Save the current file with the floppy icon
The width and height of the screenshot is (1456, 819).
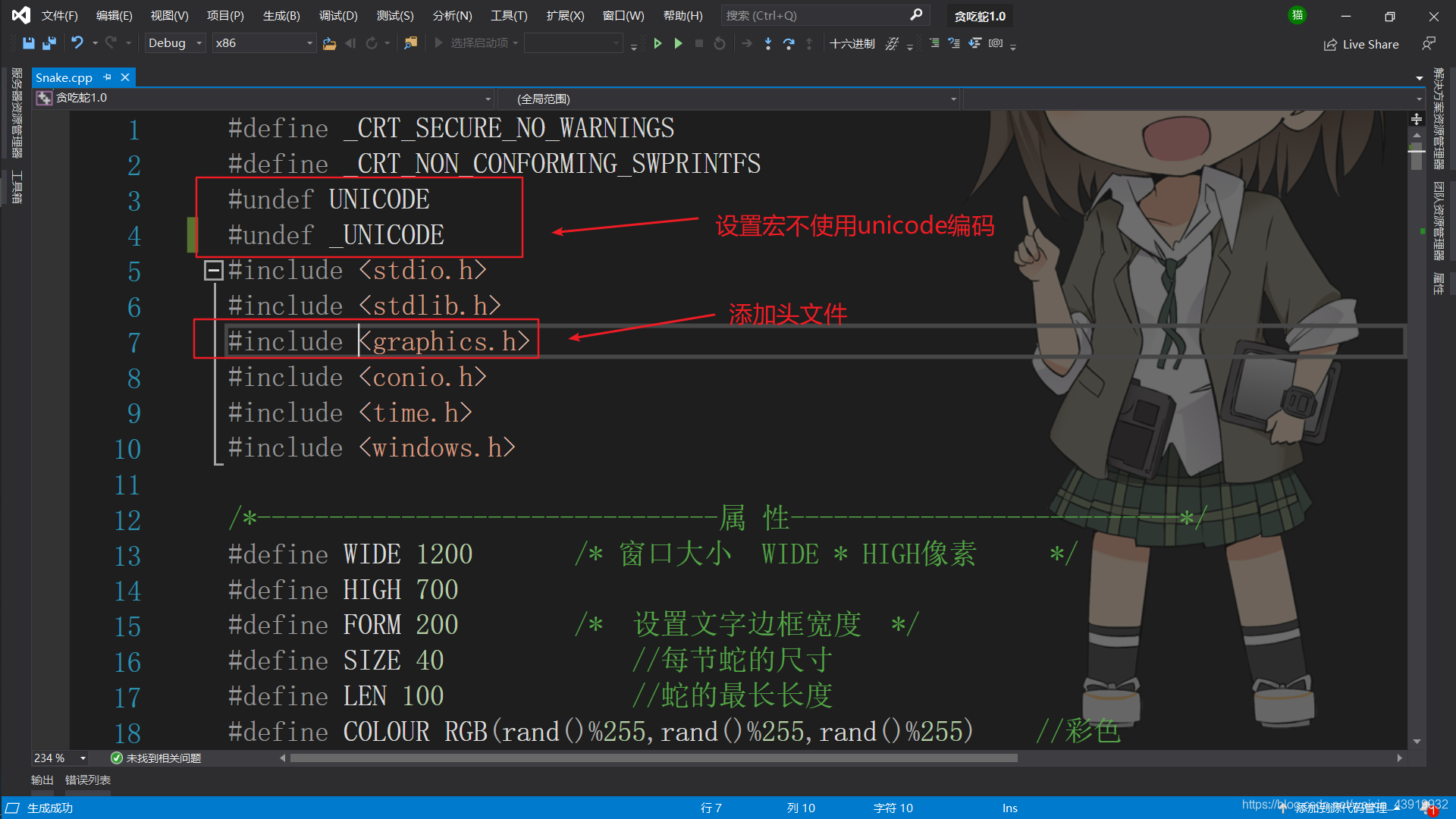coord(28,43)
